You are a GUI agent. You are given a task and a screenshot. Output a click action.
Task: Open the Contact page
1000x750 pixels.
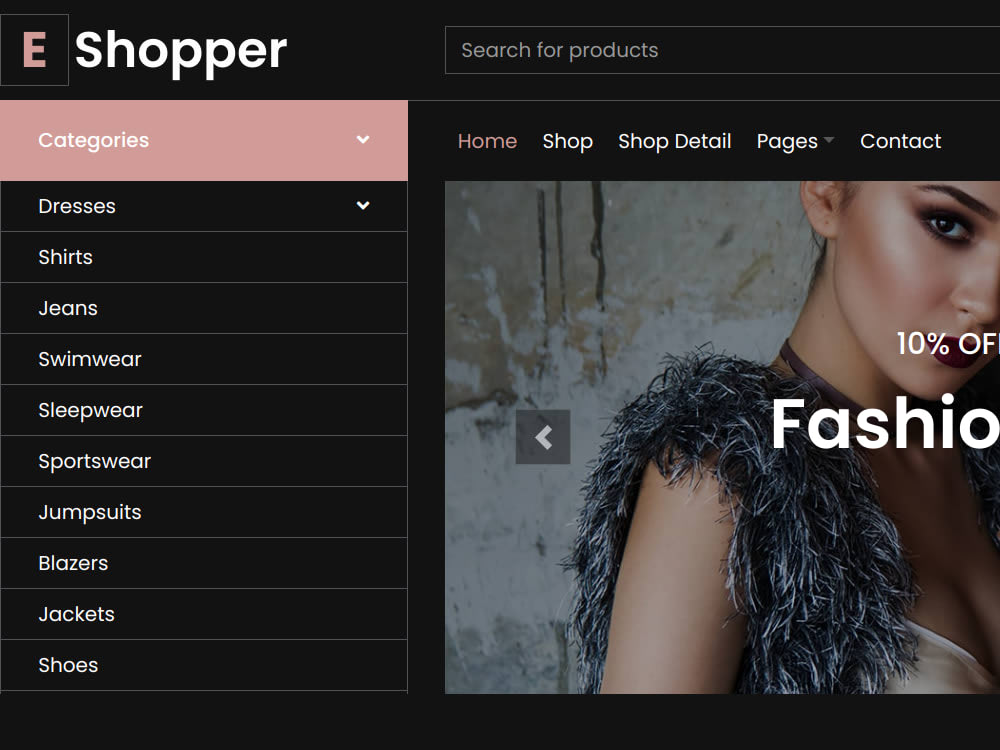(900, 141)
